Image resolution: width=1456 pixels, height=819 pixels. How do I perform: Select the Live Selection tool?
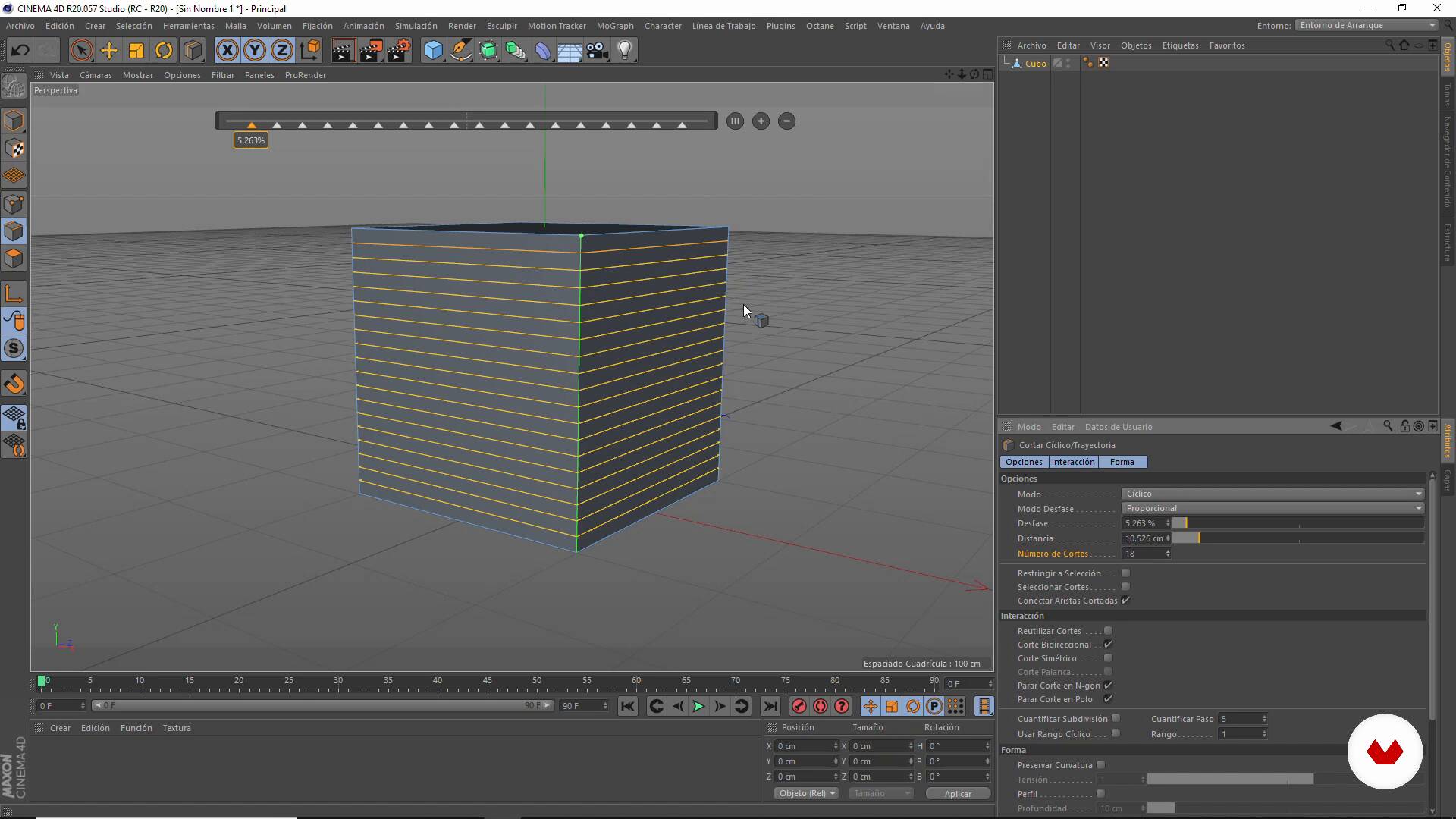[x=81, y=51]
